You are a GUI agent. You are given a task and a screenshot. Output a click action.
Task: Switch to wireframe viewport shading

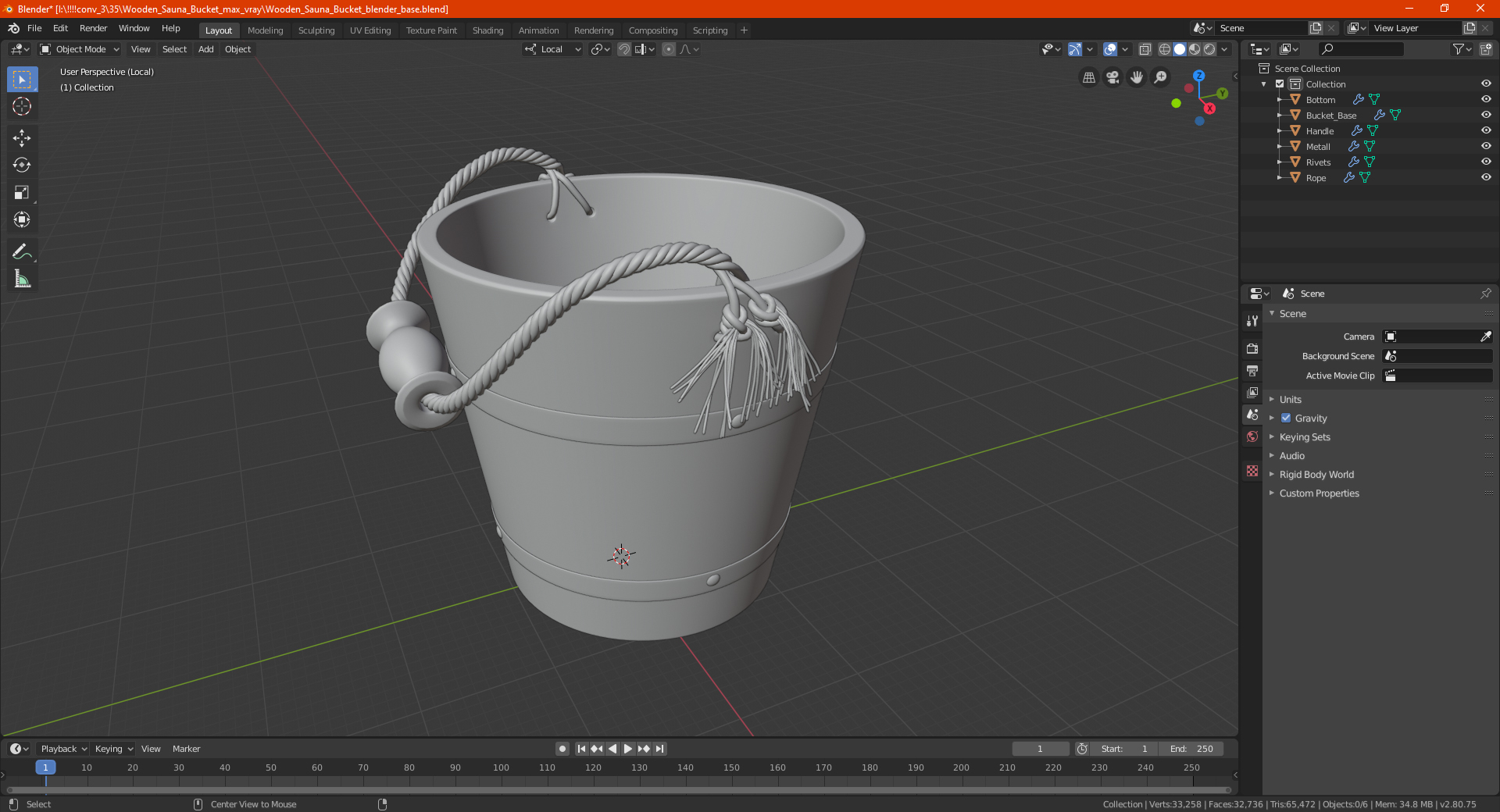1165,49
